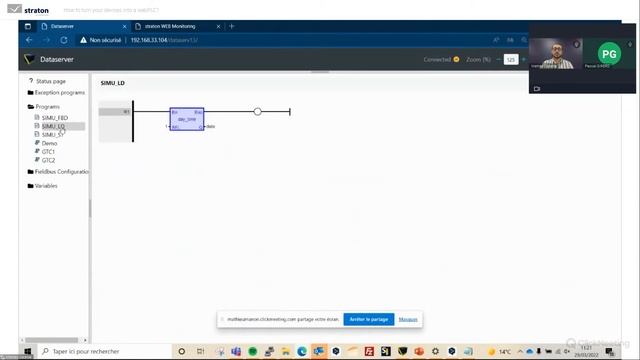The image size is (640, 360).
Task: Open FileZilla from the taskbar
Action: point(369,351)
